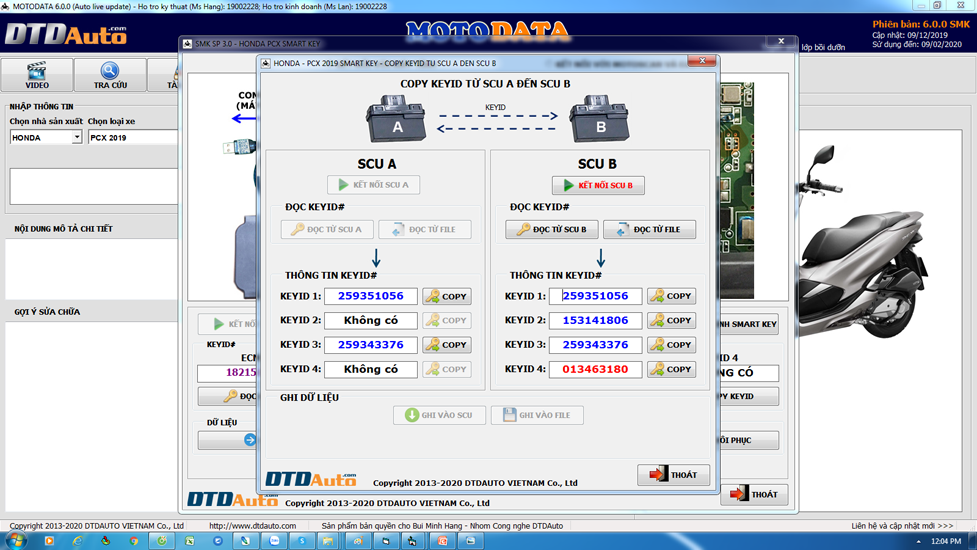Show hidden tray icons arrow

tap(918, 541)
